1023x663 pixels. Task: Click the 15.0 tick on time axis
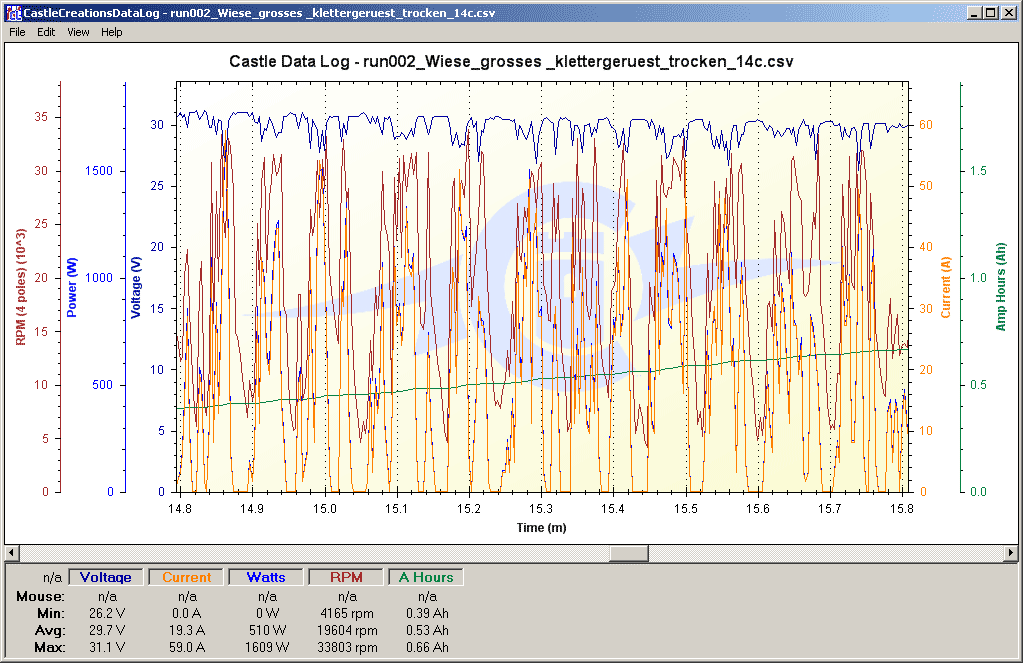click(x=324, y=509)
